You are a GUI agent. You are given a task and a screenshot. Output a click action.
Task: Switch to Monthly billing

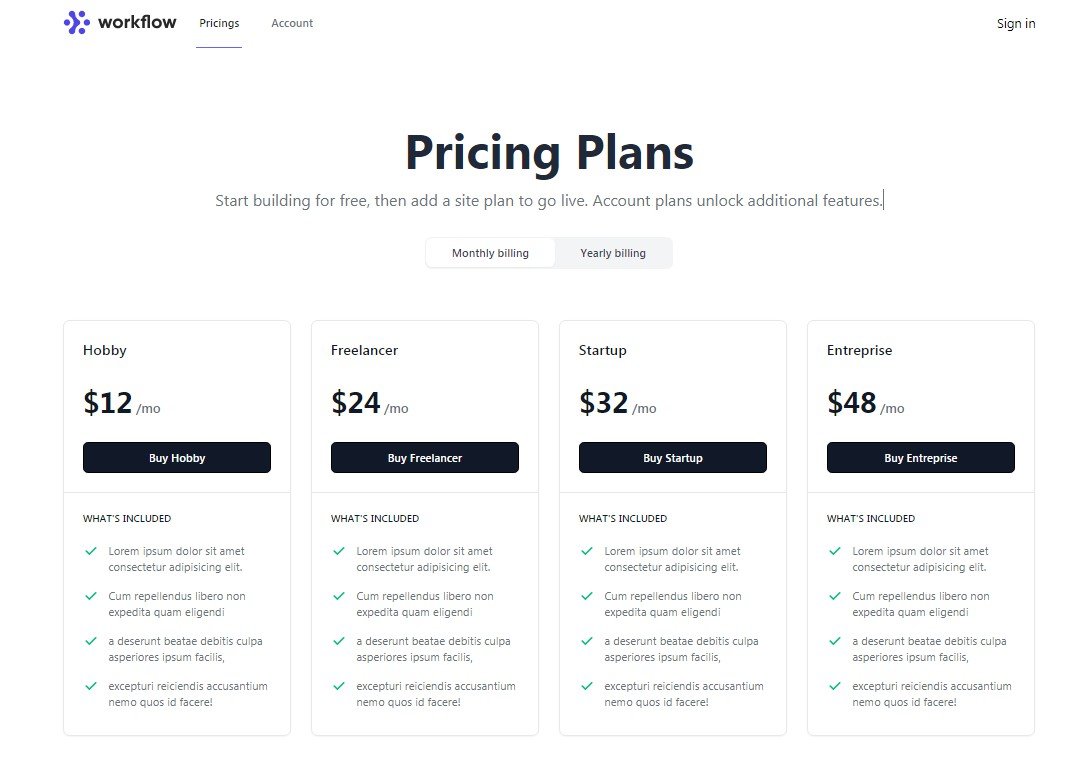point(490,252)
